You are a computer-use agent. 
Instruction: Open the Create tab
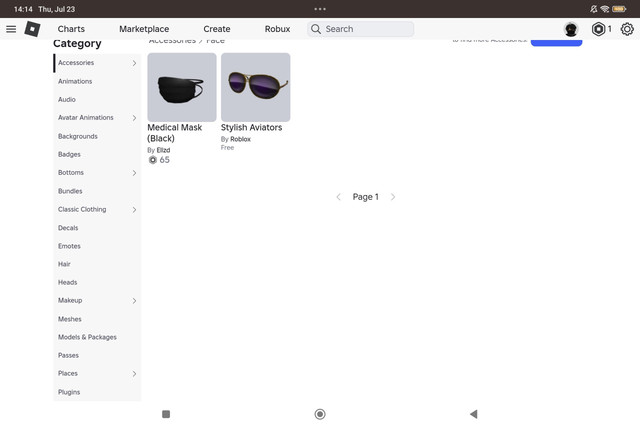[x=217, y=29]
